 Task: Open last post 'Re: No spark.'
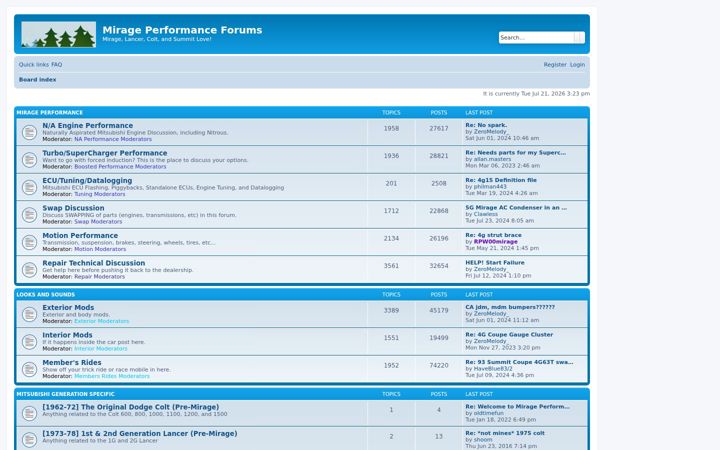[x=486, y=125]
